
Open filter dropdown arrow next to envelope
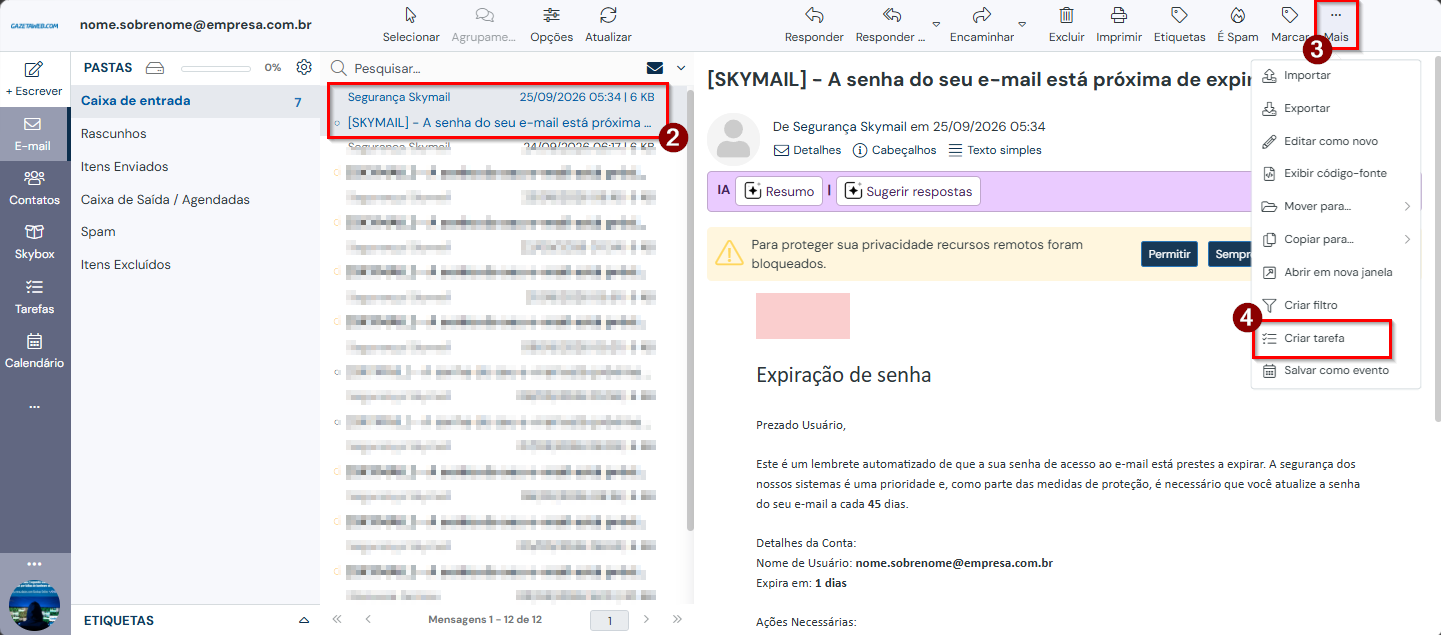tap(681, 68)
